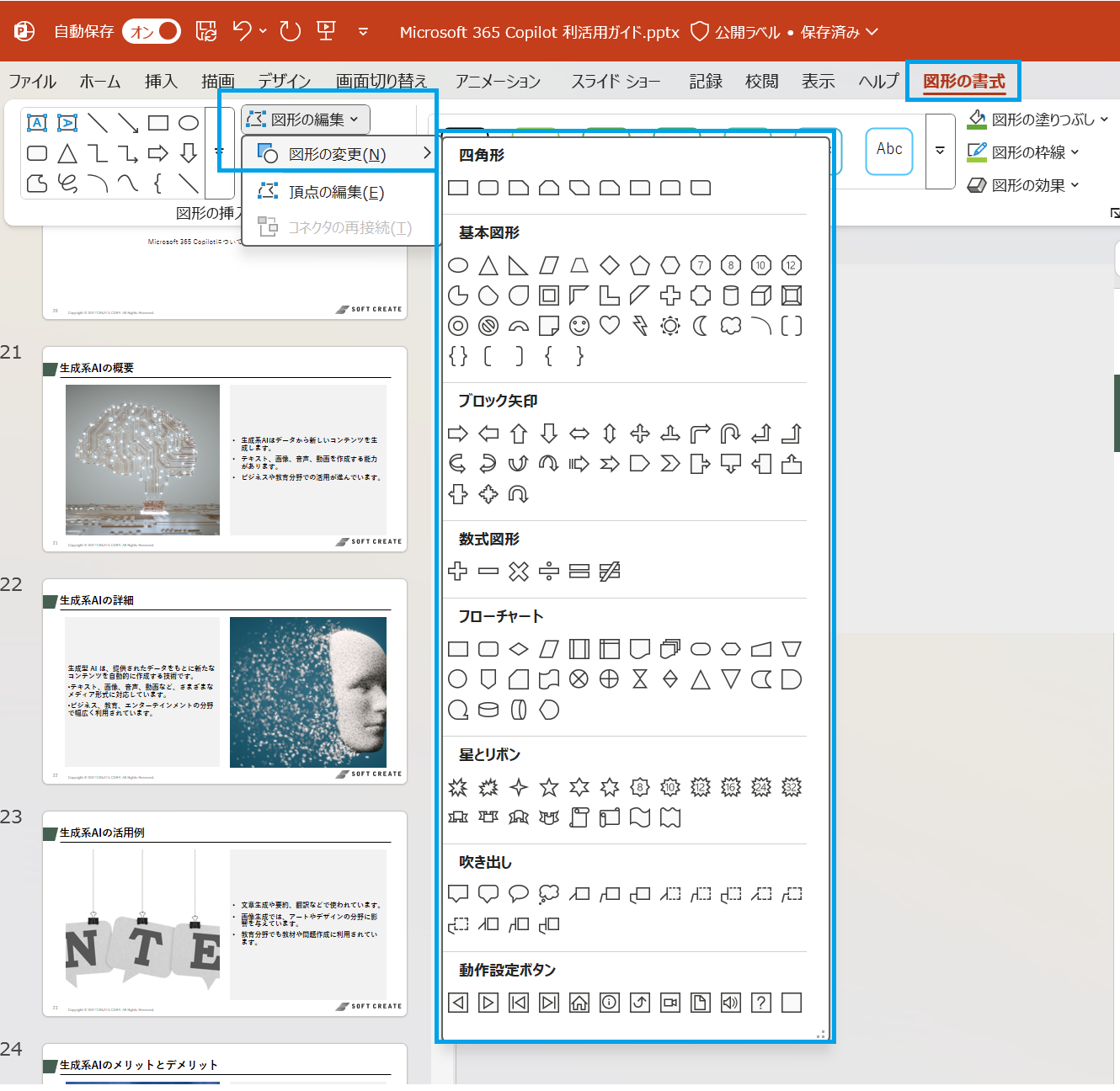
Task: Choose the moon shape in 基本図形
Action: pos(701,326)
